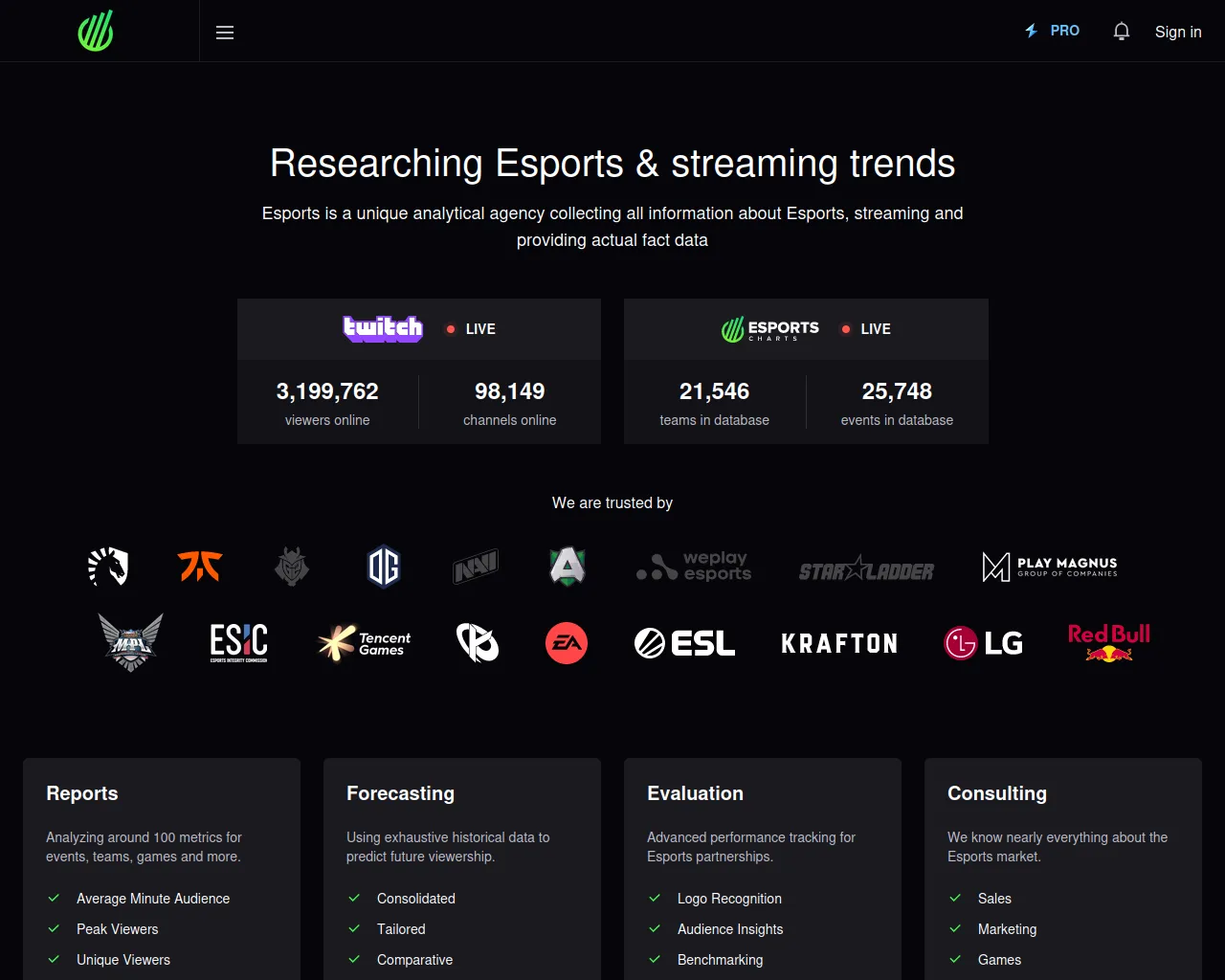Click the red EA logo
1225x980 pixels.
point(567,643)
